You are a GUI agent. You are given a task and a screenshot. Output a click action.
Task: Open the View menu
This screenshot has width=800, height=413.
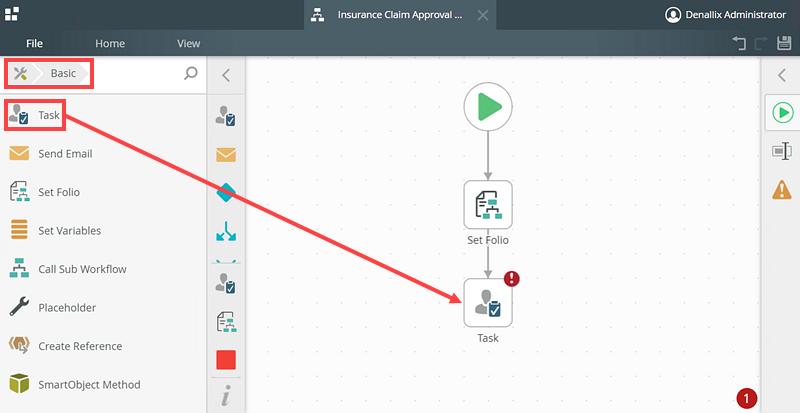coord(188,43)
